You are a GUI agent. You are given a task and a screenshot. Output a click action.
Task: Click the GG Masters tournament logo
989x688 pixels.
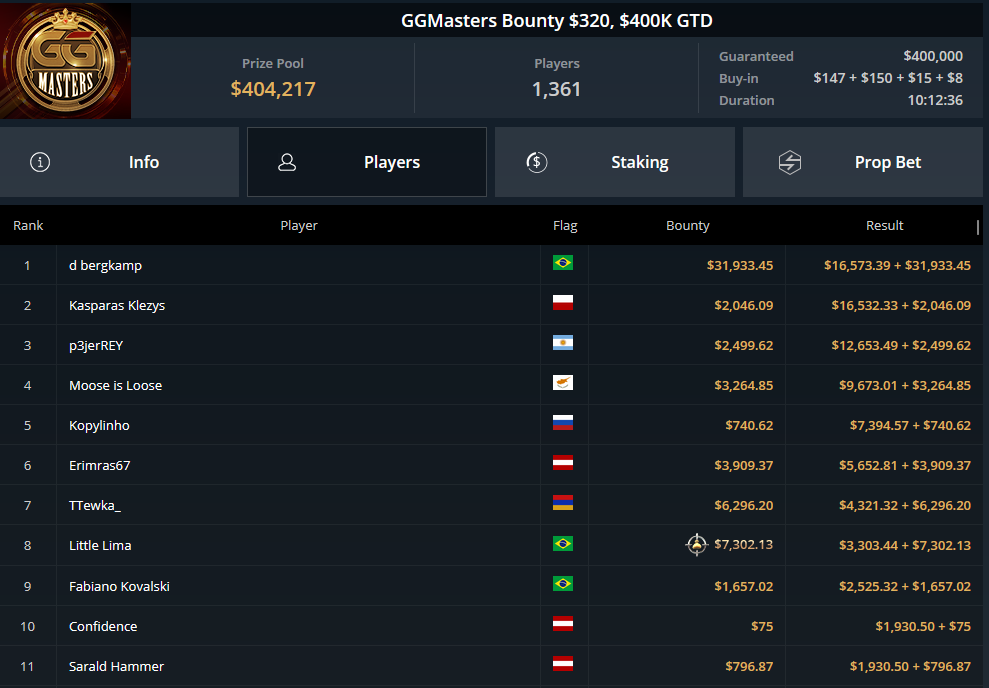point(66,61)
